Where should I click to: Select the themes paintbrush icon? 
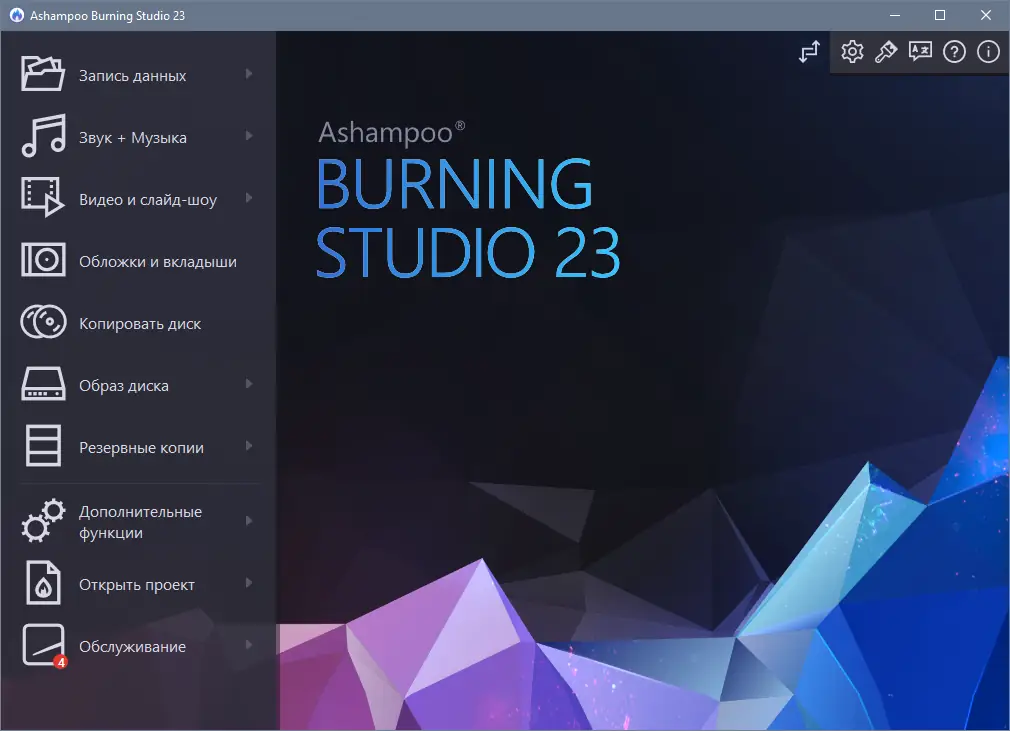[x=886, y=51]
